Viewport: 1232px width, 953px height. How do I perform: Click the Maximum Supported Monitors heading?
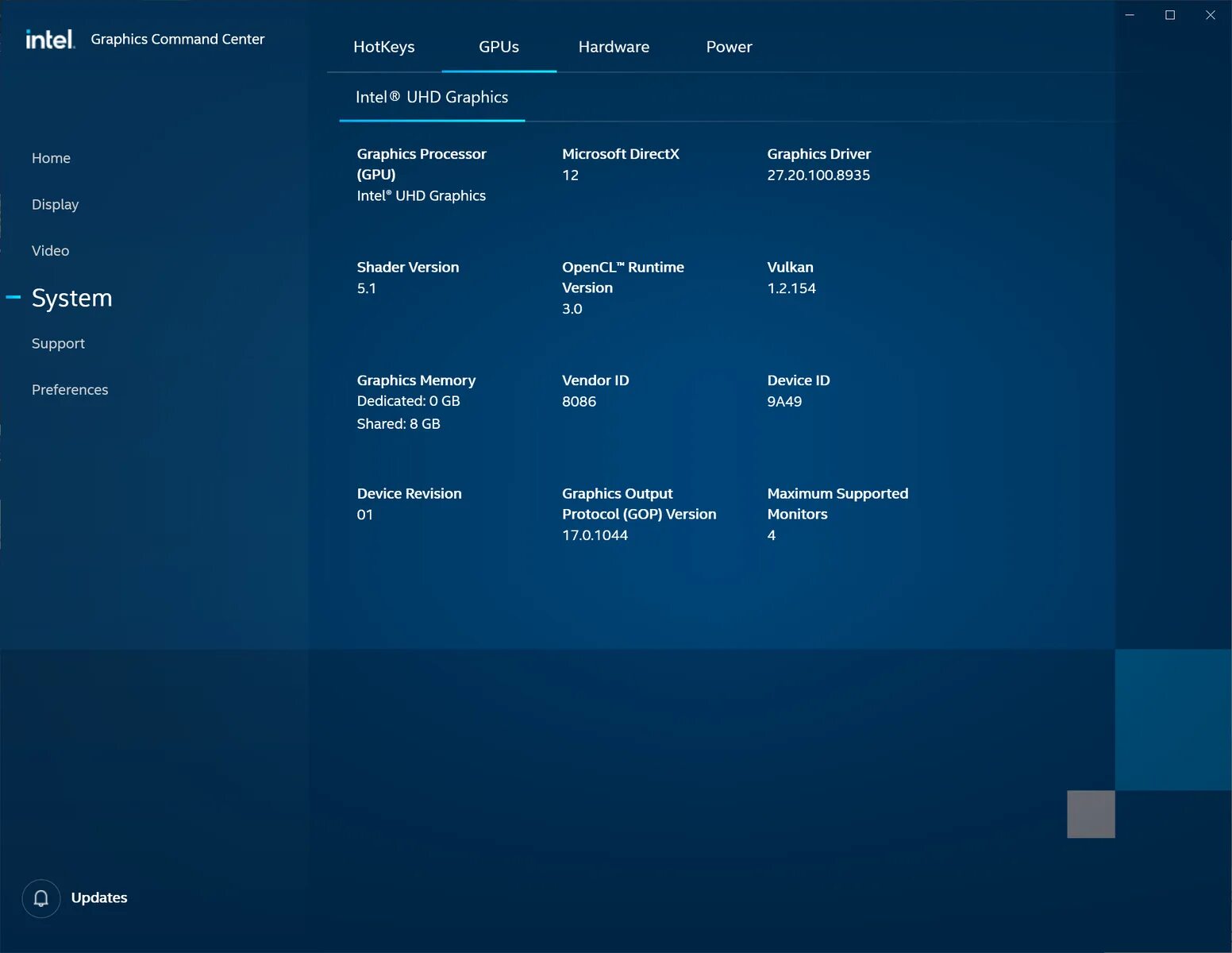pos(837,504)
